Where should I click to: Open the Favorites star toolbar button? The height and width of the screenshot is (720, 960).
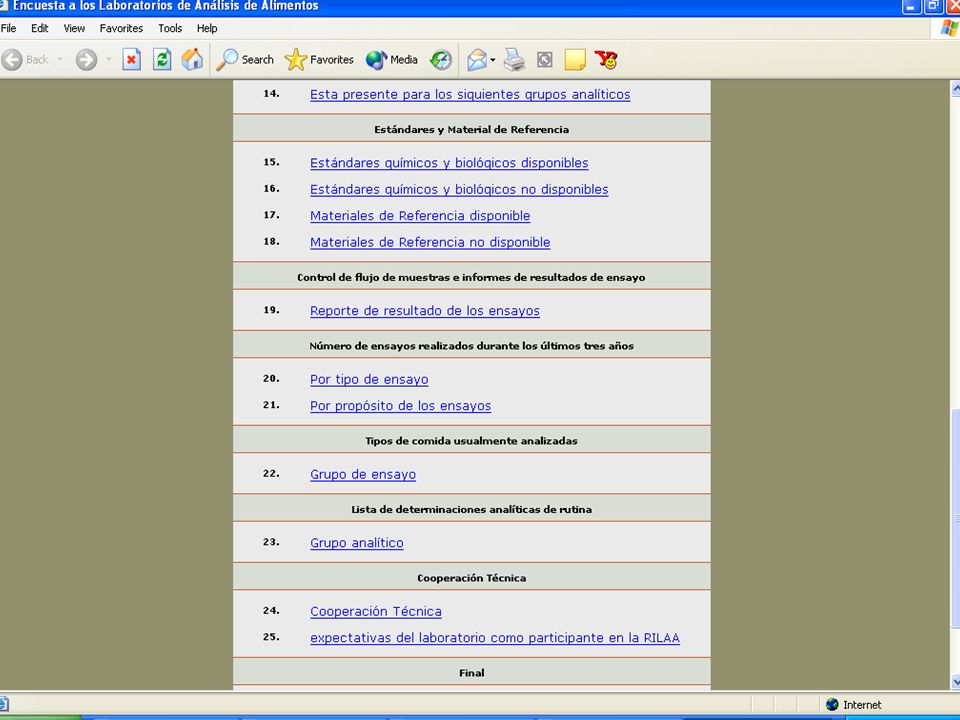320,59
